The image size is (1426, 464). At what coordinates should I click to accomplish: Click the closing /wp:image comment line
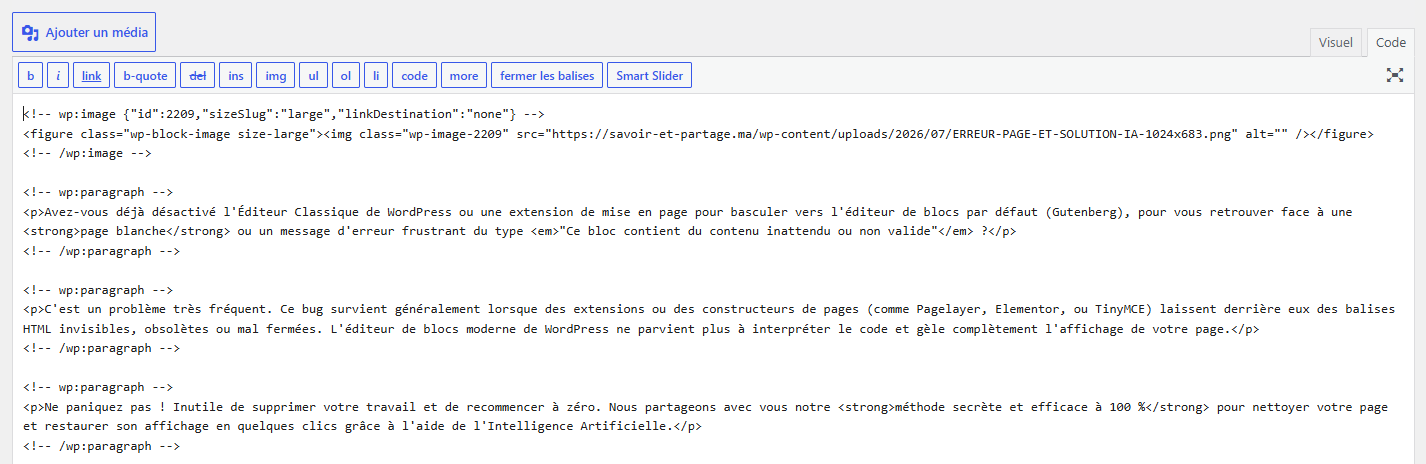pos(87,153)
